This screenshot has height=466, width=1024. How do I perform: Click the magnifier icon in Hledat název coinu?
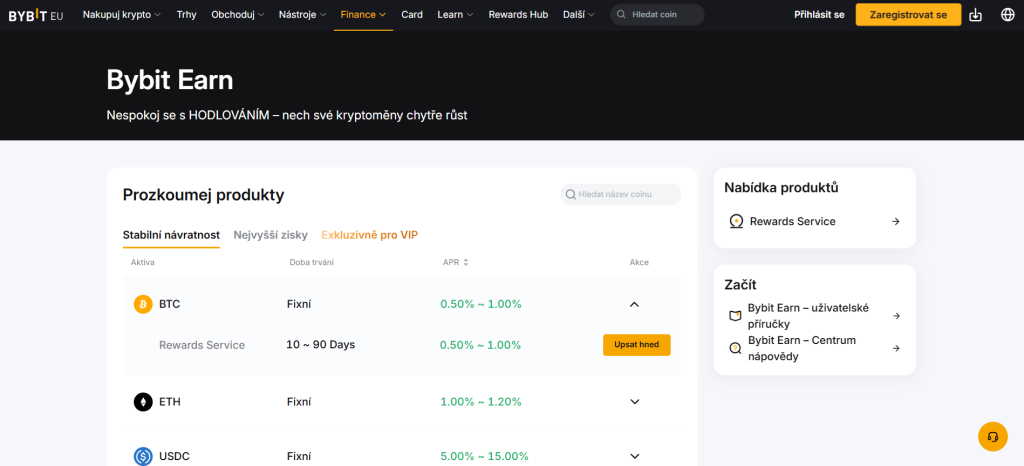click(570, 194)
